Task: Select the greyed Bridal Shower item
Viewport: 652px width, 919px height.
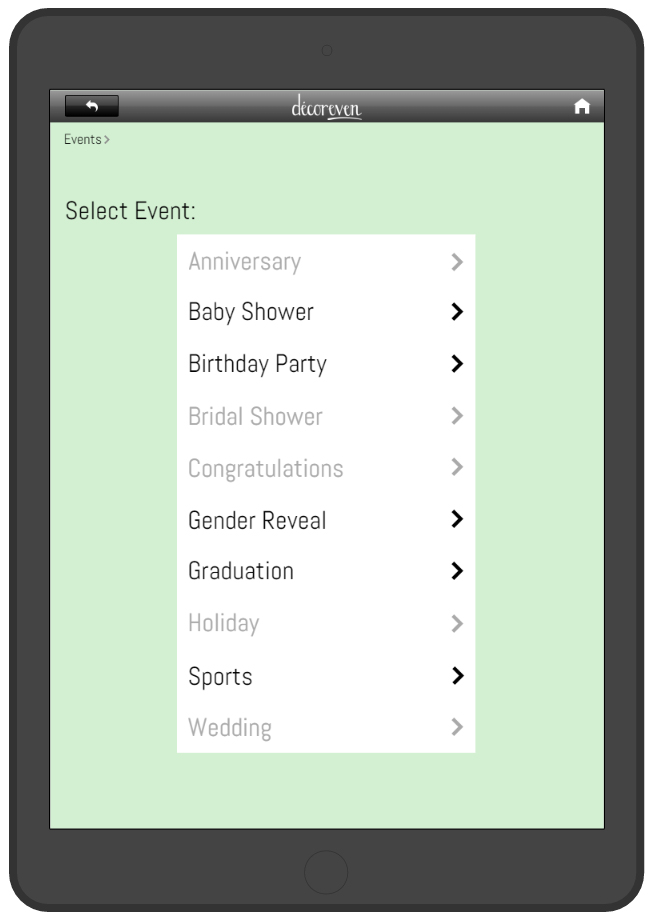Action: tap(326, 416)
